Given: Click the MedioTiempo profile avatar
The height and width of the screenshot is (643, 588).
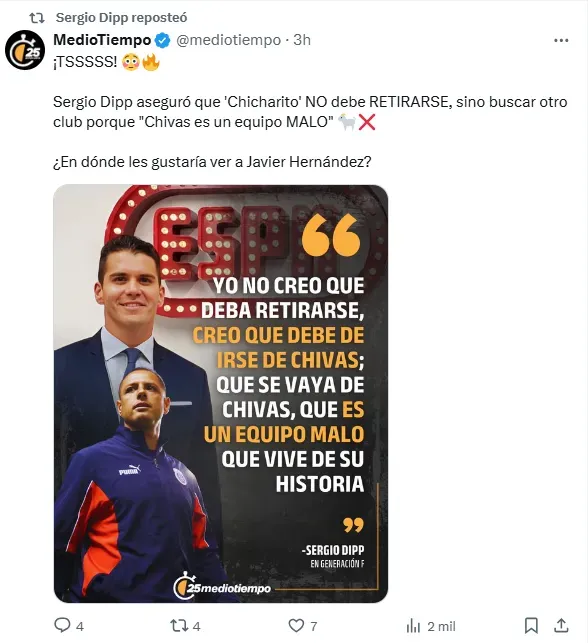Looking at the screenshot, I should [25, 50].
